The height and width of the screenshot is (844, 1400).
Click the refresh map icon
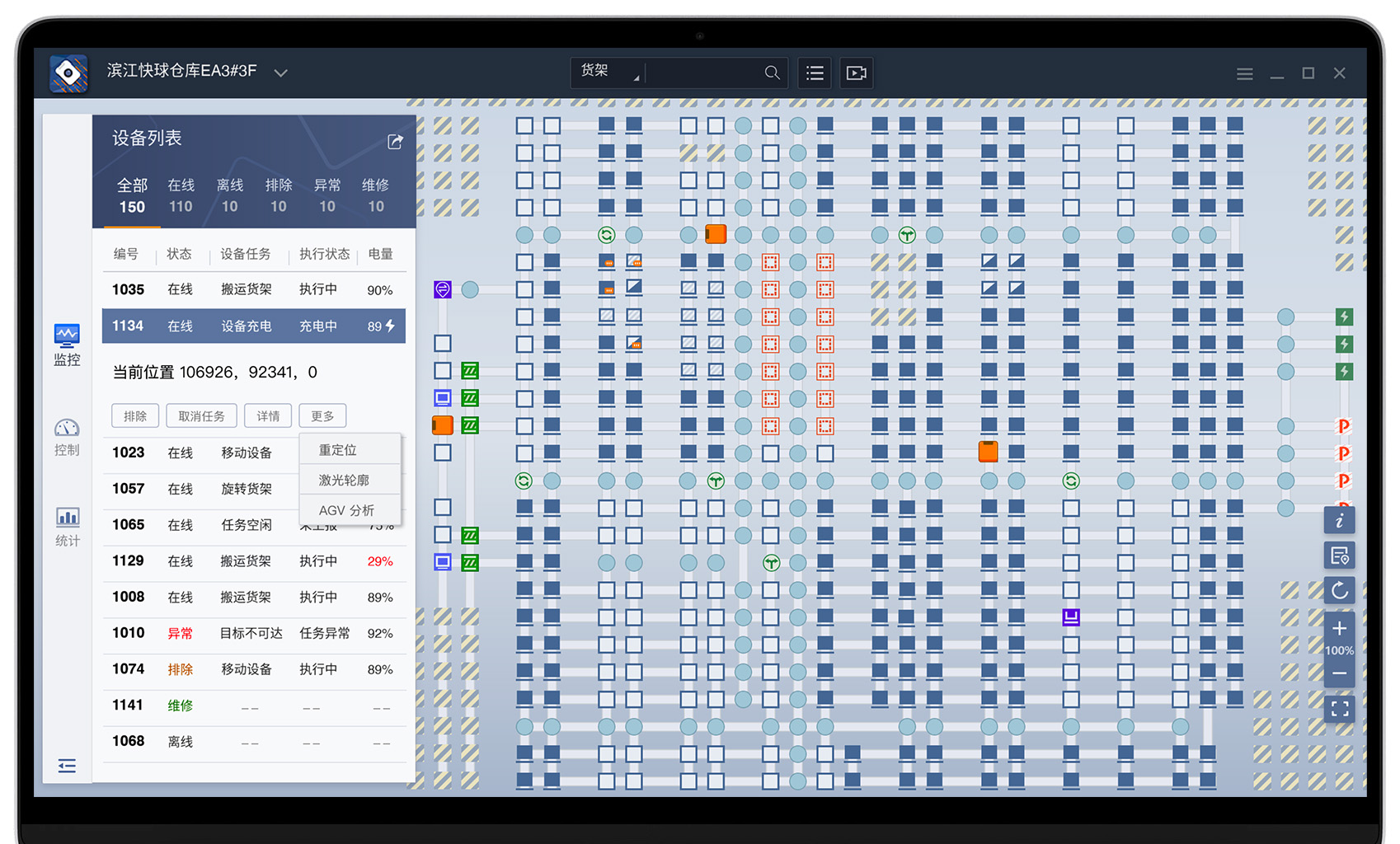click(x=1339, y=590)
